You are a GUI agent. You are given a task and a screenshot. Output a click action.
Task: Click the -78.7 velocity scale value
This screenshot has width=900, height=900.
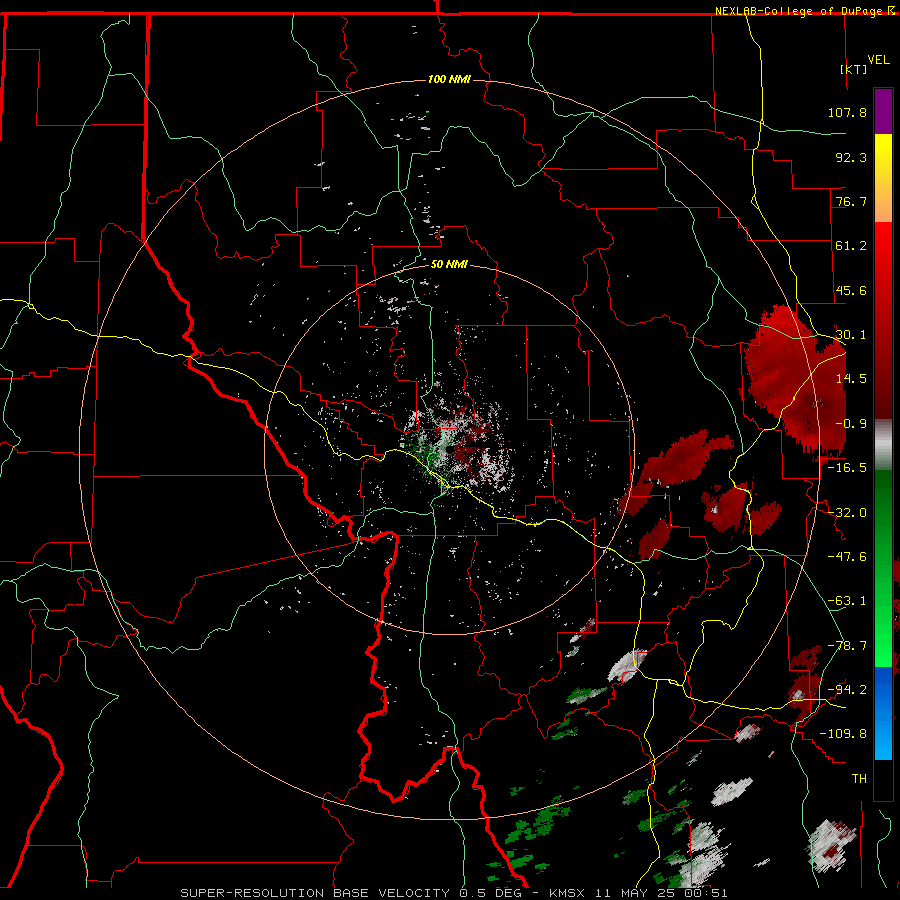pos(847,646)
